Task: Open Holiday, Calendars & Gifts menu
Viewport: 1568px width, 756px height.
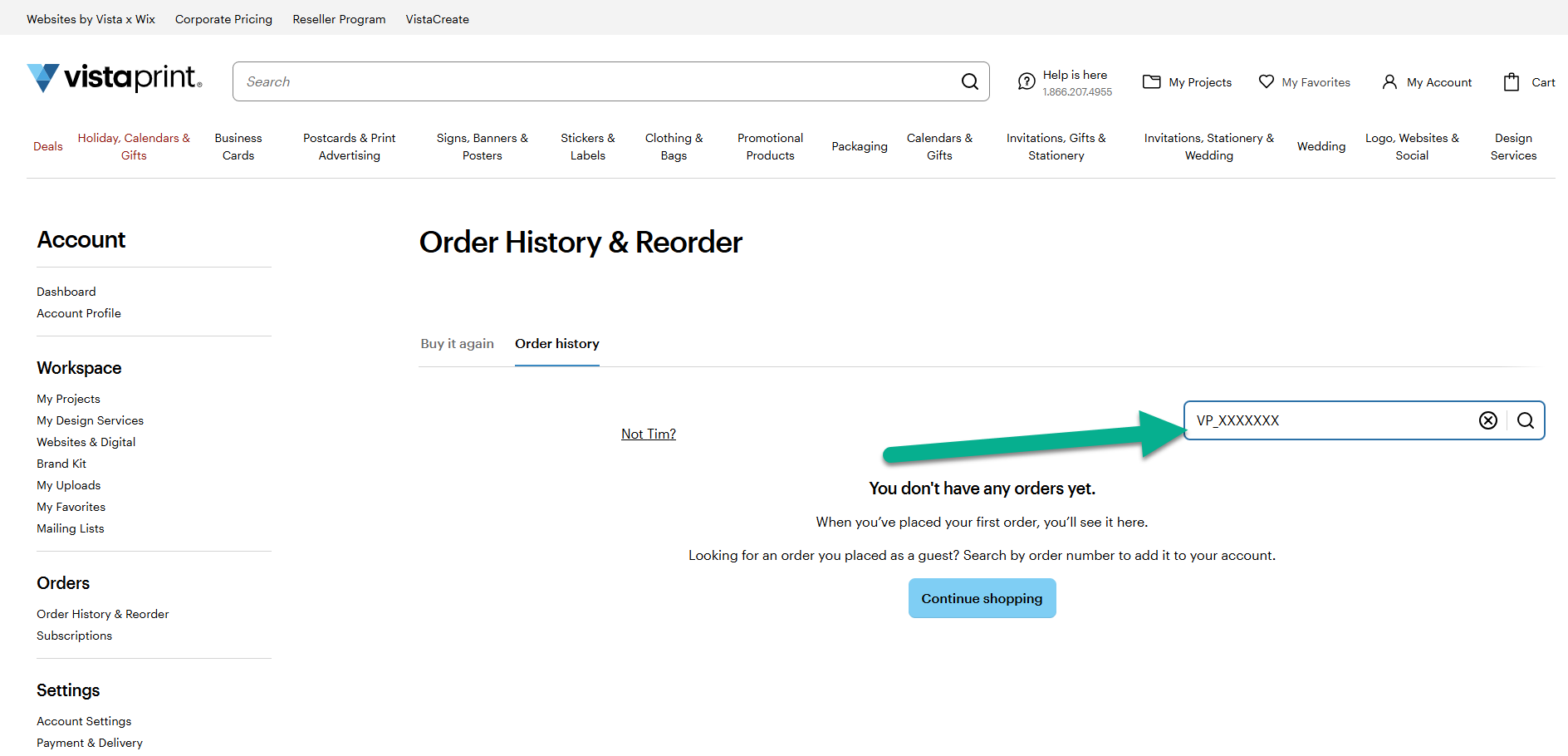Action: click(134, 146)
